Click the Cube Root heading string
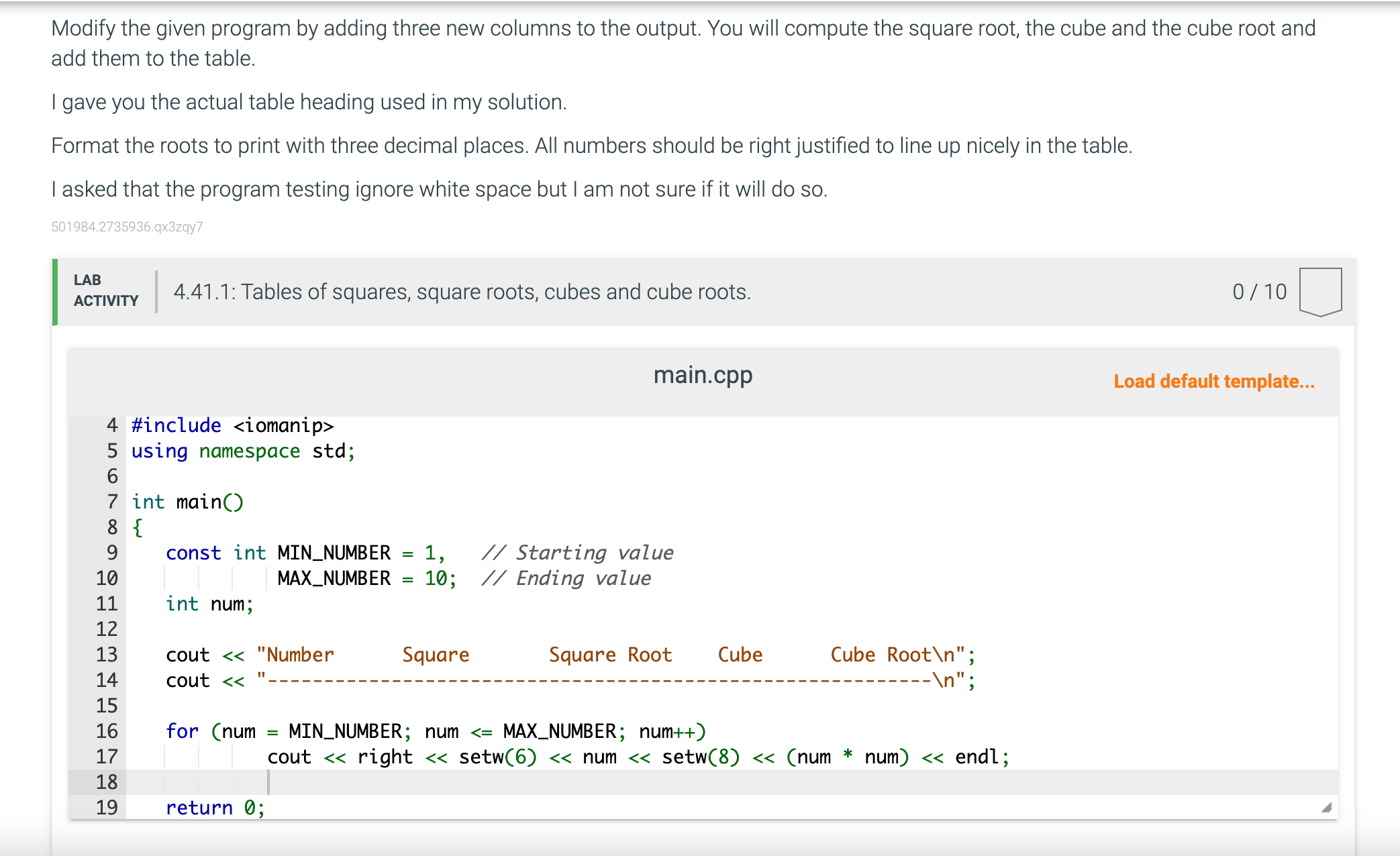The height and width of the screenshot is (856, 1400). point(881,655)
